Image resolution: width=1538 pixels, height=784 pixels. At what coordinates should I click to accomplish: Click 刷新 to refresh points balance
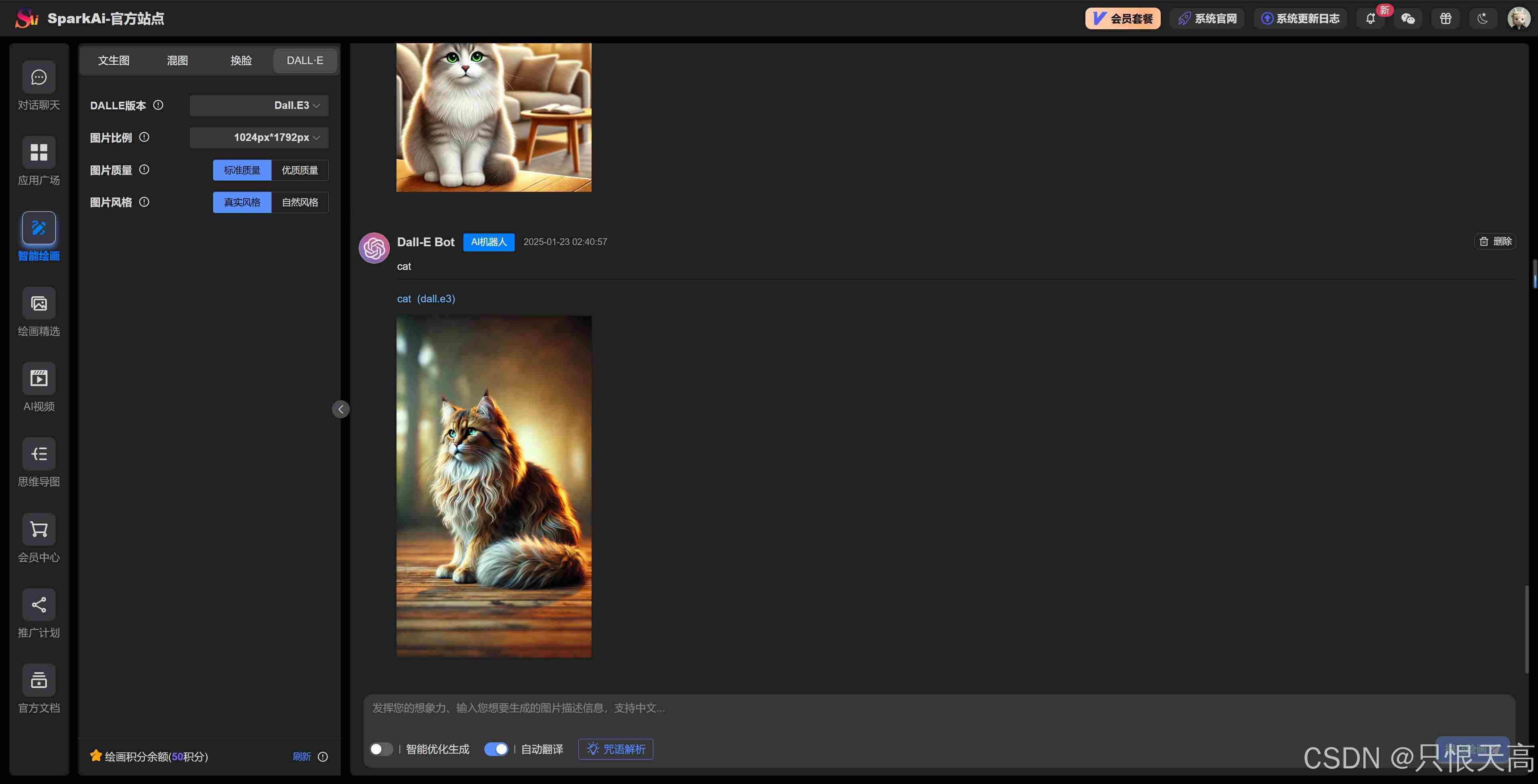(x=302, y=756)
